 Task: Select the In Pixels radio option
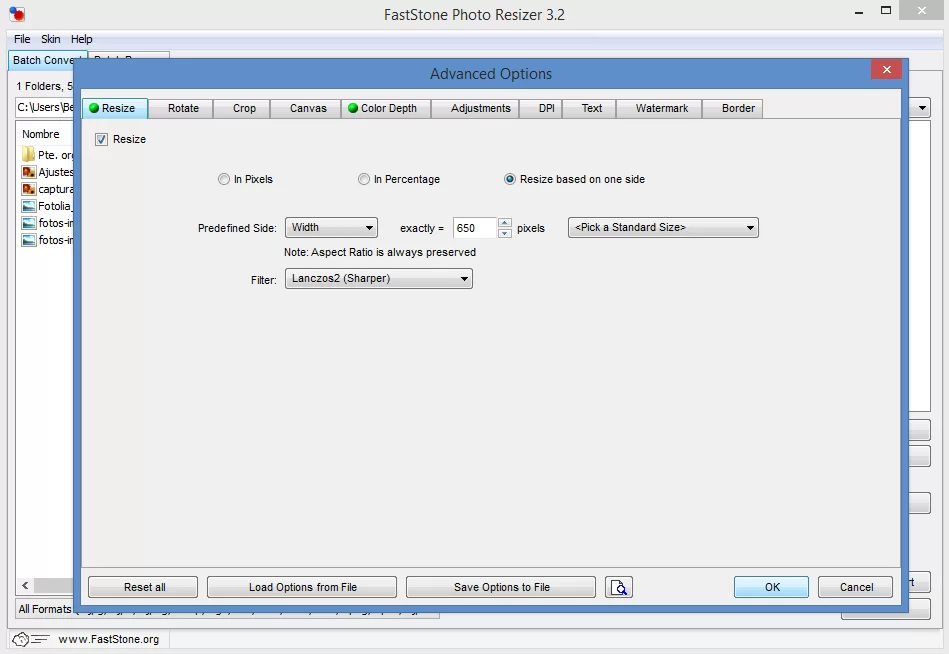(224, 179)
